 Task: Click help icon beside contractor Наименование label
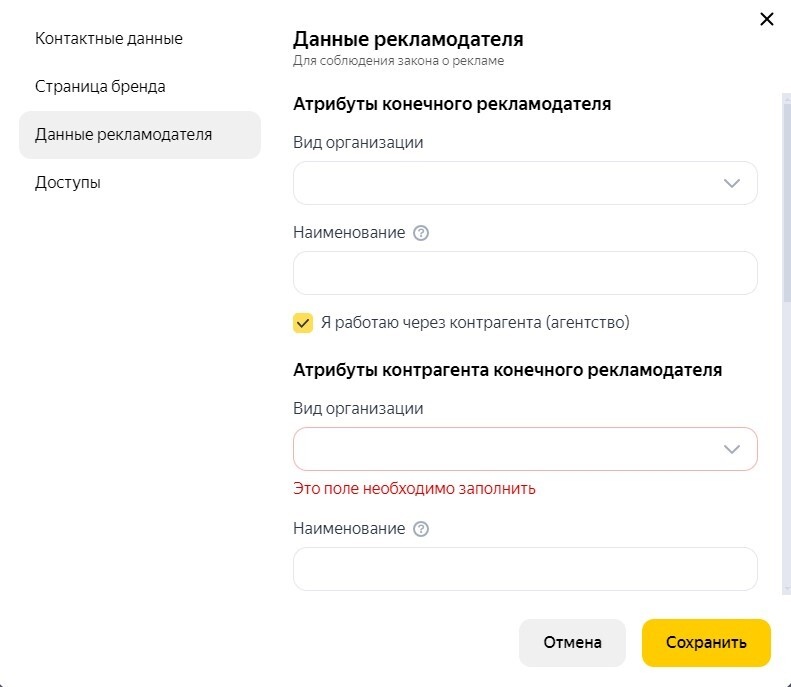[421, 529]
